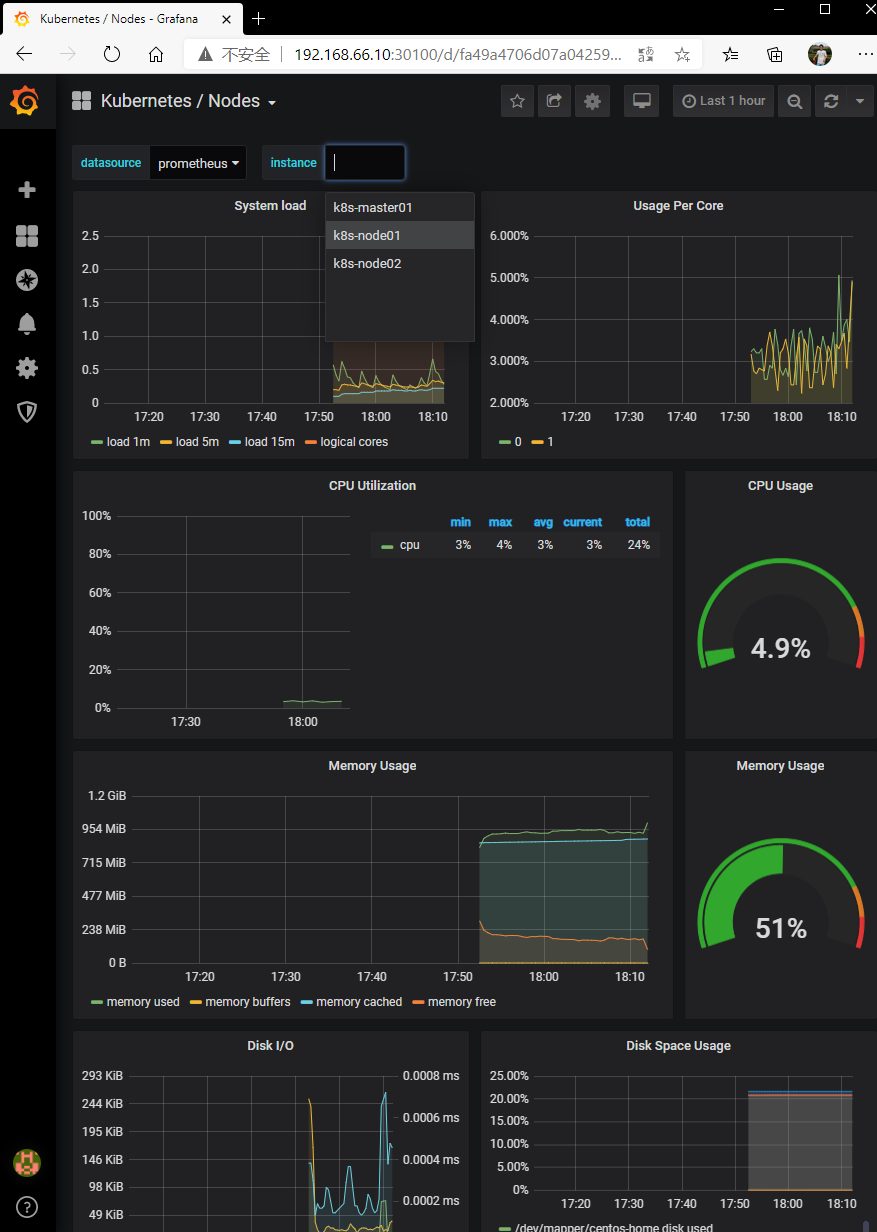Open the Server Admin shield icon

[x=27, y=412]
